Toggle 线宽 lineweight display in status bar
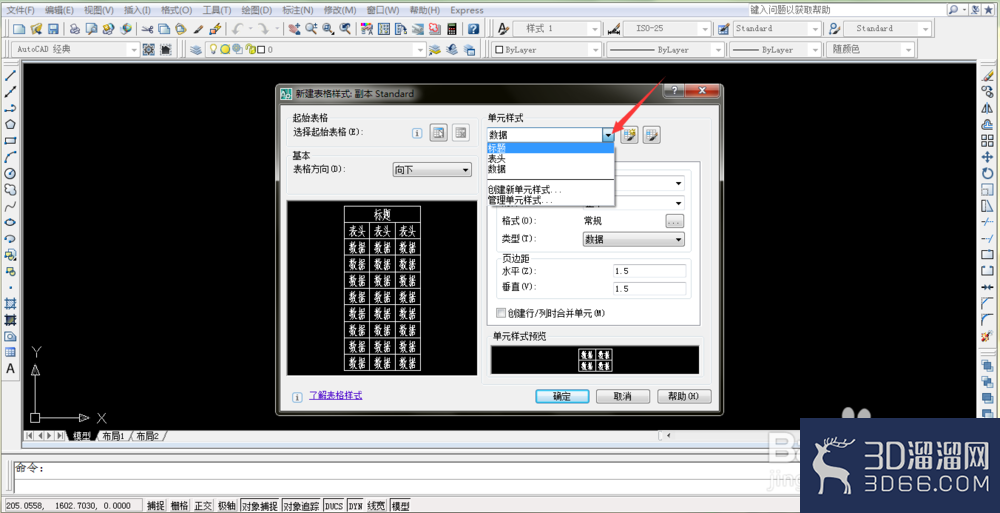1000x513 pixels. (x=376, y=506)
